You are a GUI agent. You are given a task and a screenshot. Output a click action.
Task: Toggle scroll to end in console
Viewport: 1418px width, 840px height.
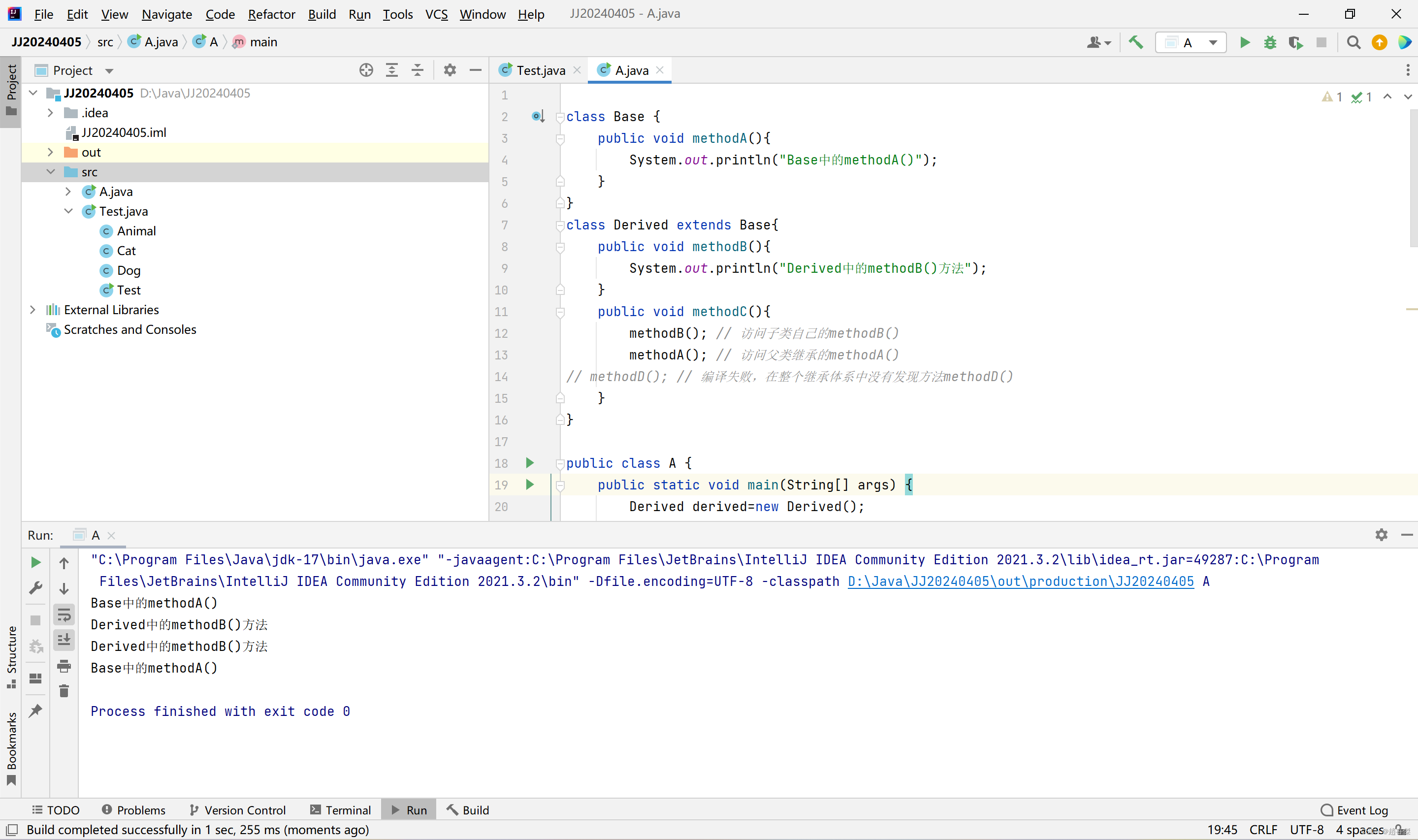pos(64,640)
